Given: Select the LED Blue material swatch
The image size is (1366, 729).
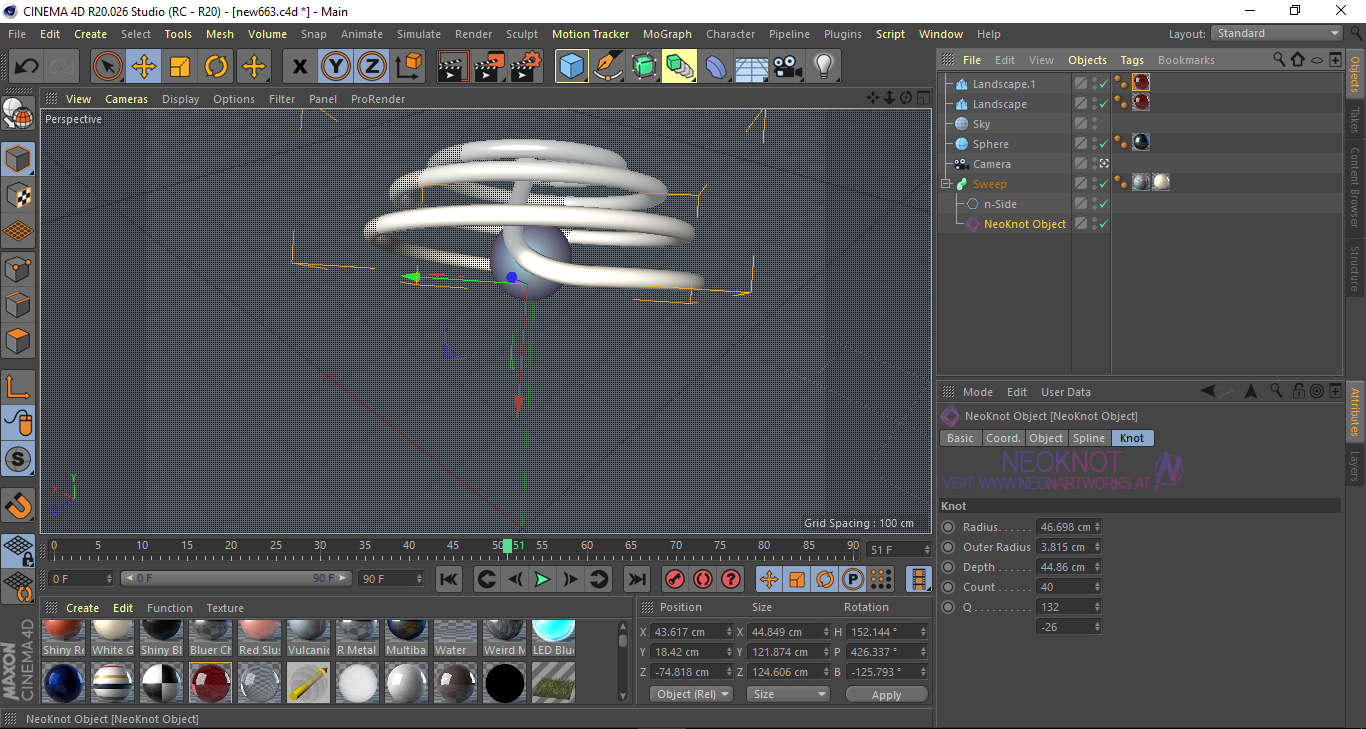Looking at the screenshot, I should (553, 639).
